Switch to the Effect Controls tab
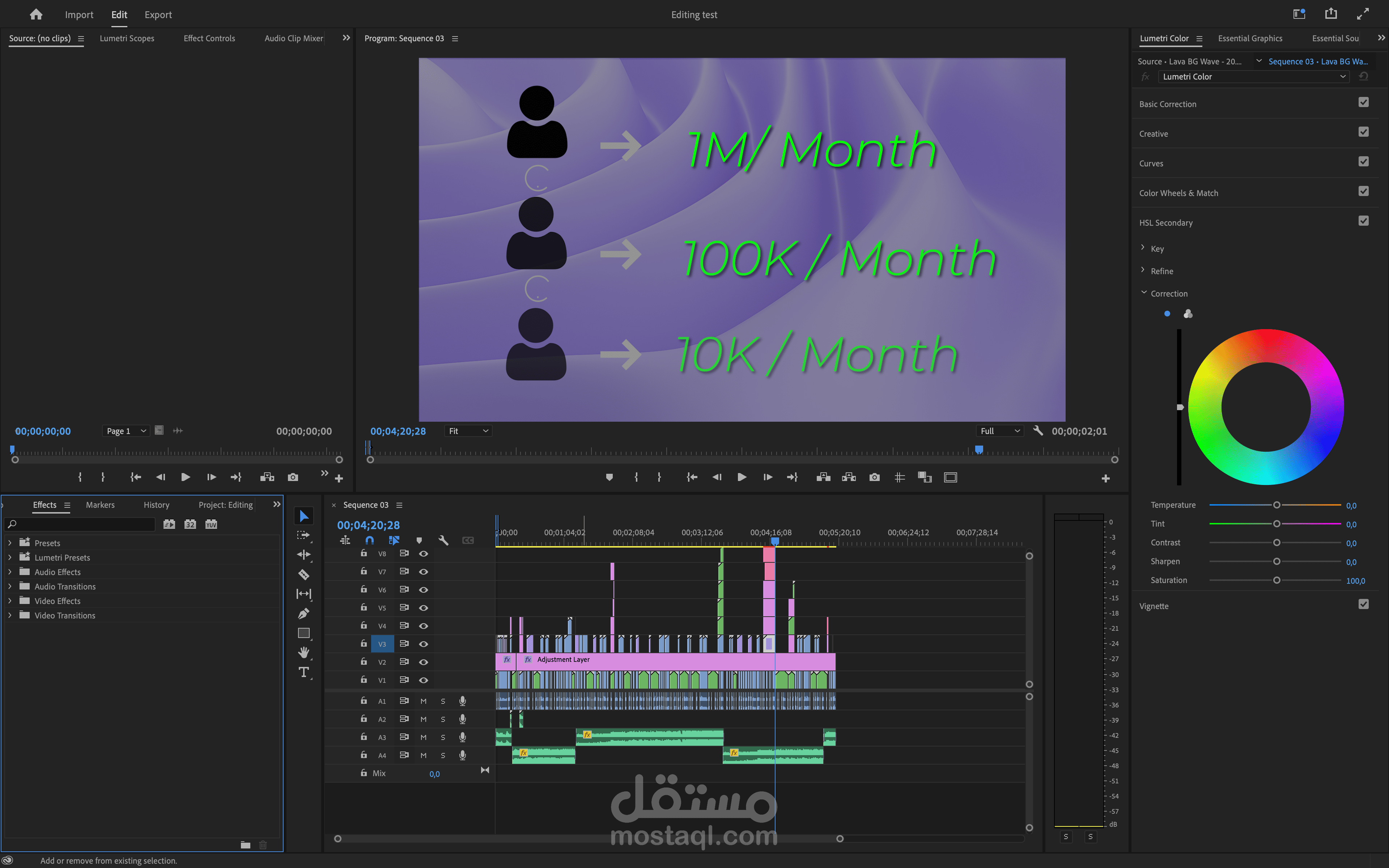Image resolution: width=1389 pixels, height=868 pixels. click(209, 38)
